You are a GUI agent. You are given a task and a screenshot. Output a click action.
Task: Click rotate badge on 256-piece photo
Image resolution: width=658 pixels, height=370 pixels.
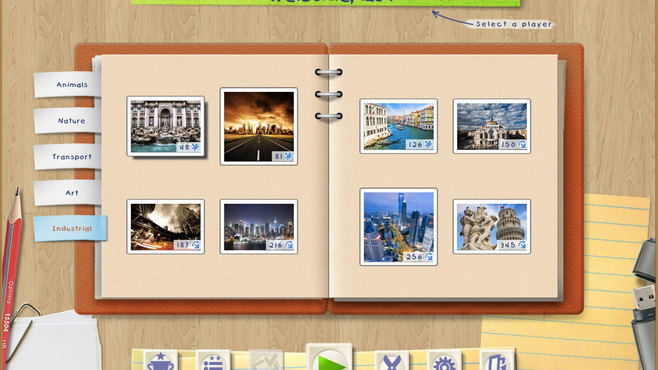coord(428,257)
